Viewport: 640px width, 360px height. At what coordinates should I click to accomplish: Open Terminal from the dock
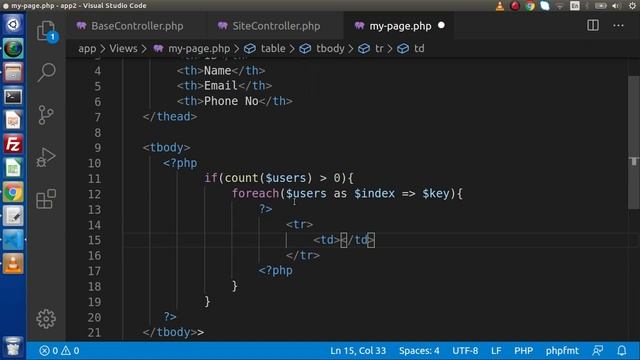click(x=13, y=96)
